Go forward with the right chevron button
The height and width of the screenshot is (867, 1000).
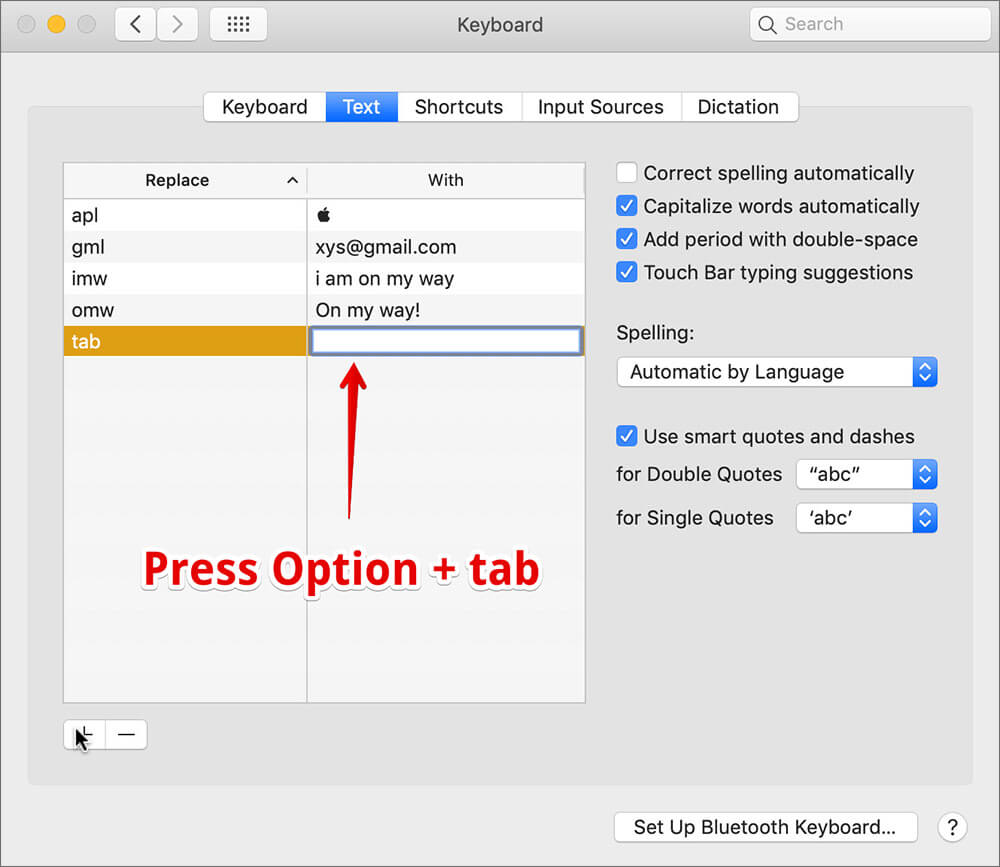(177, 24)
